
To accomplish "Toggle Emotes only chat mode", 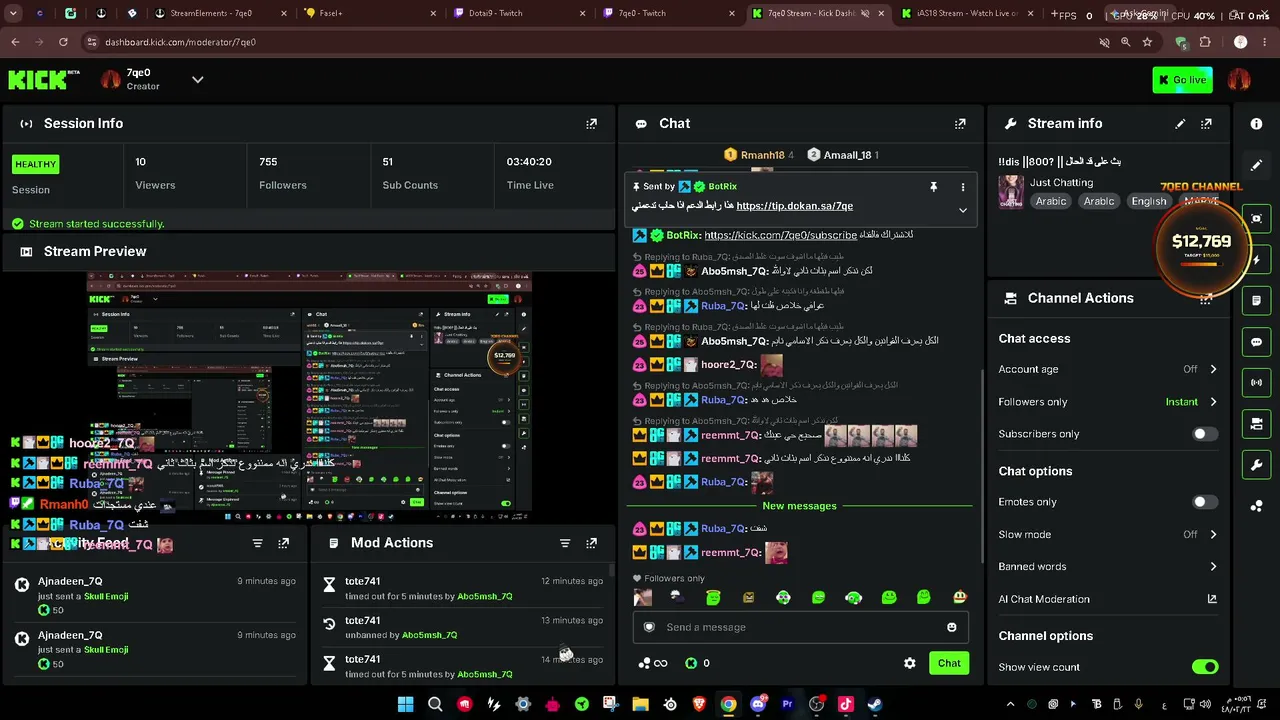I will pos(1205,502).
